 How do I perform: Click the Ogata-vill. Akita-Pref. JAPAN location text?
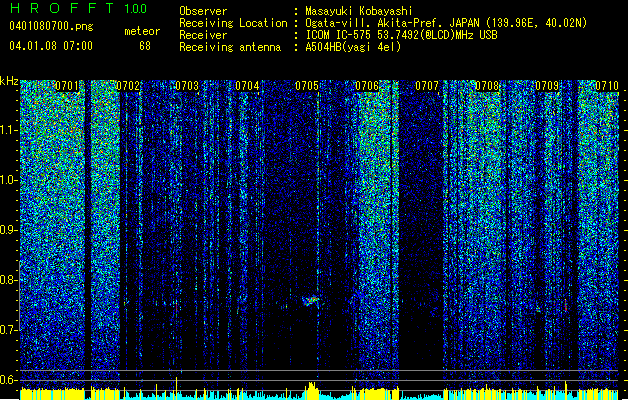click(446, 23)
